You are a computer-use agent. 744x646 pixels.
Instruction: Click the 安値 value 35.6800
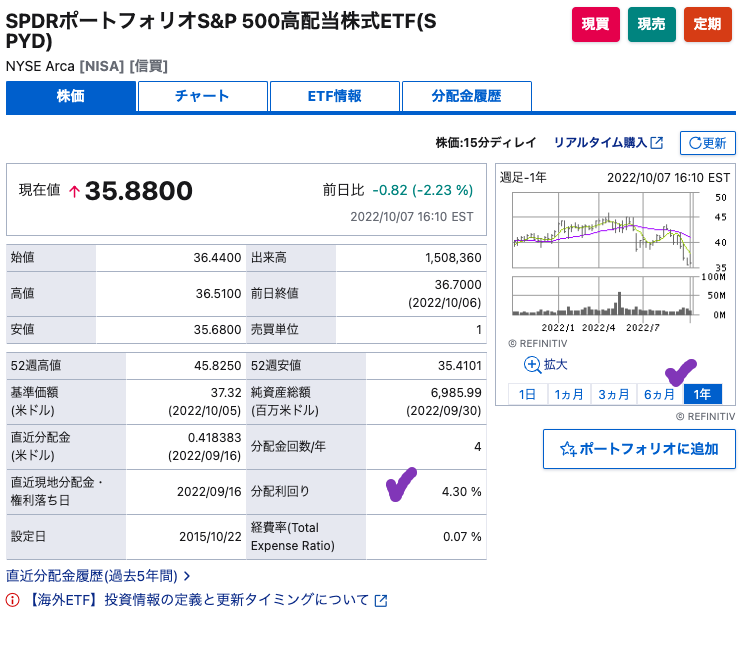[217, 329]
